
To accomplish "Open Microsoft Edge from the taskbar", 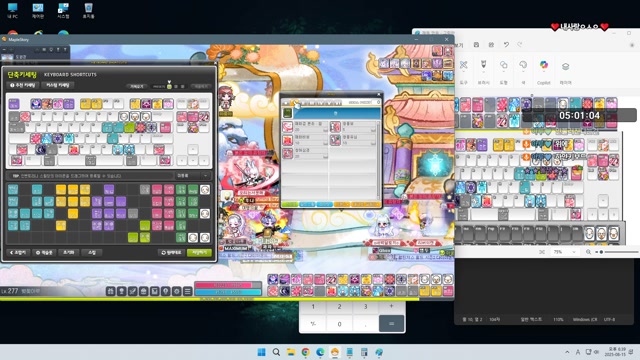I will click(320, 352).
